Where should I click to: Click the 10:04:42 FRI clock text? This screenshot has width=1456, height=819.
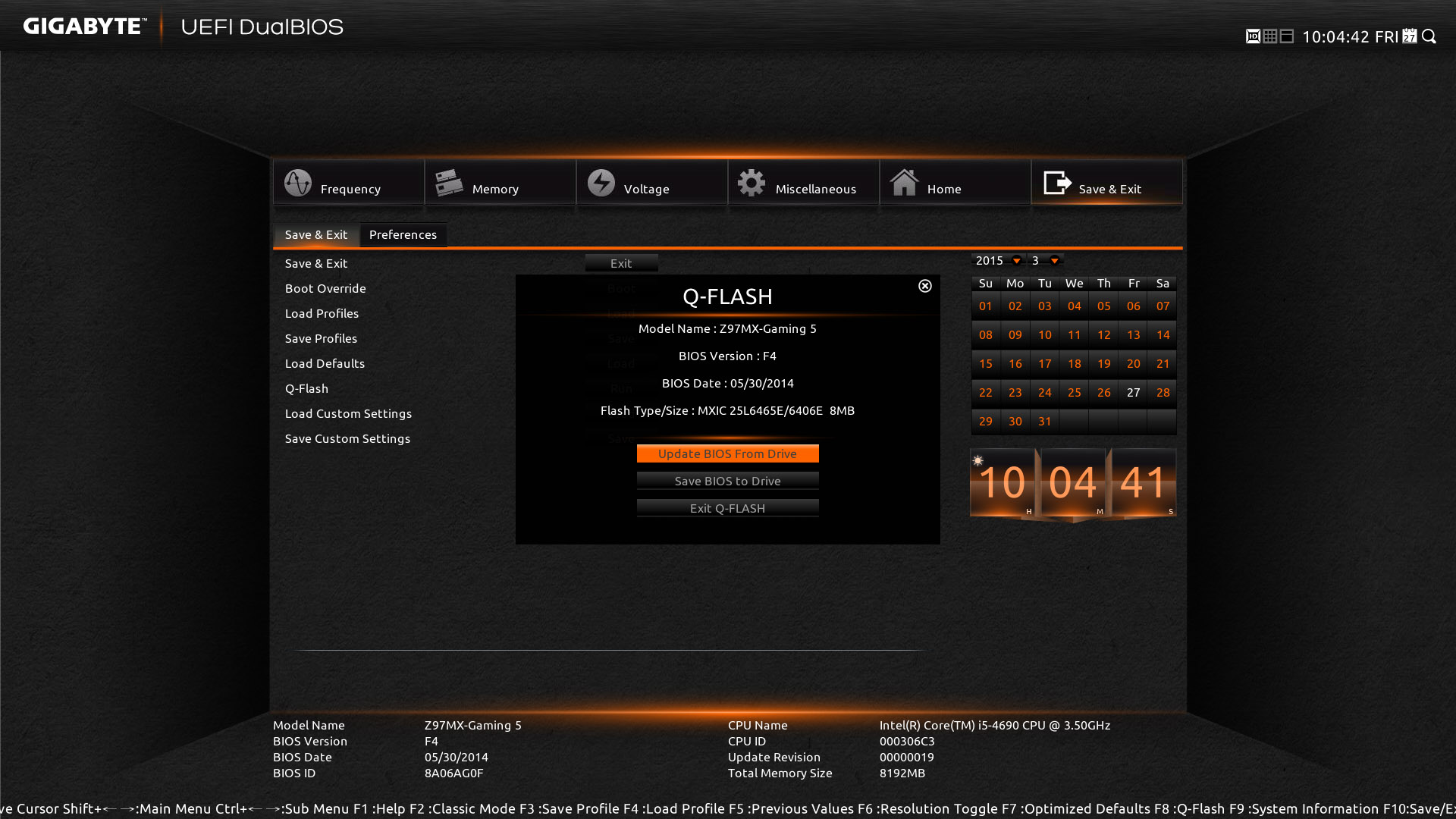(1351, 36)
